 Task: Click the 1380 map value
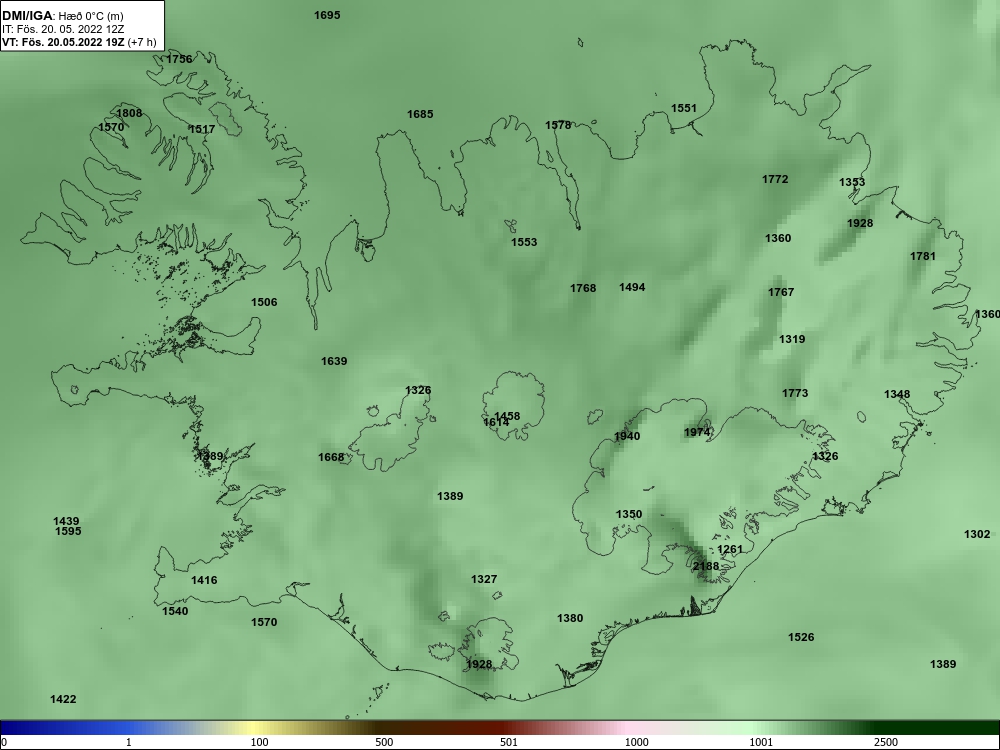[570, 618]
